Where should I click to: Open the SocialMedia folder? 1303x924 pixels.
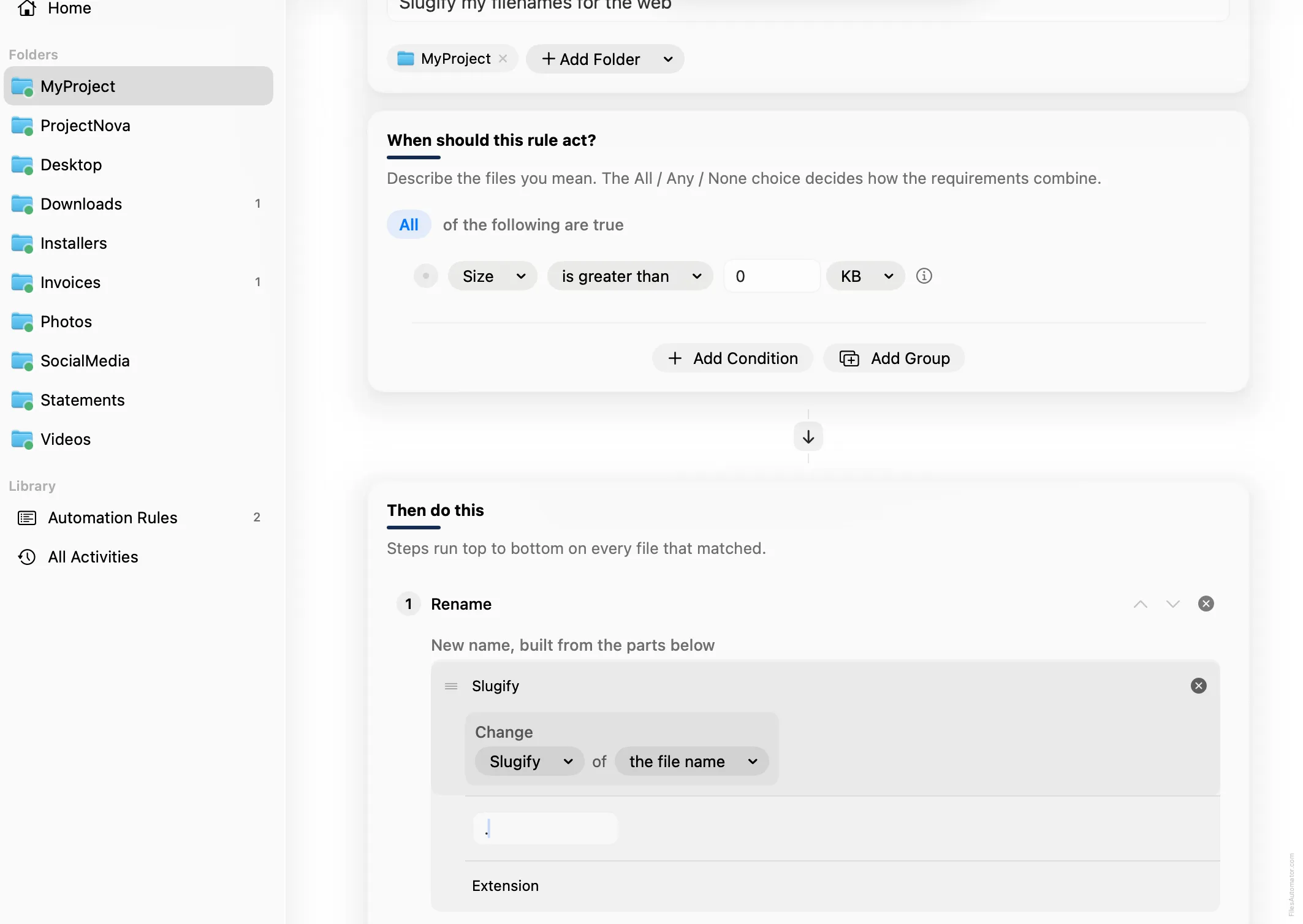coord(139,360)
